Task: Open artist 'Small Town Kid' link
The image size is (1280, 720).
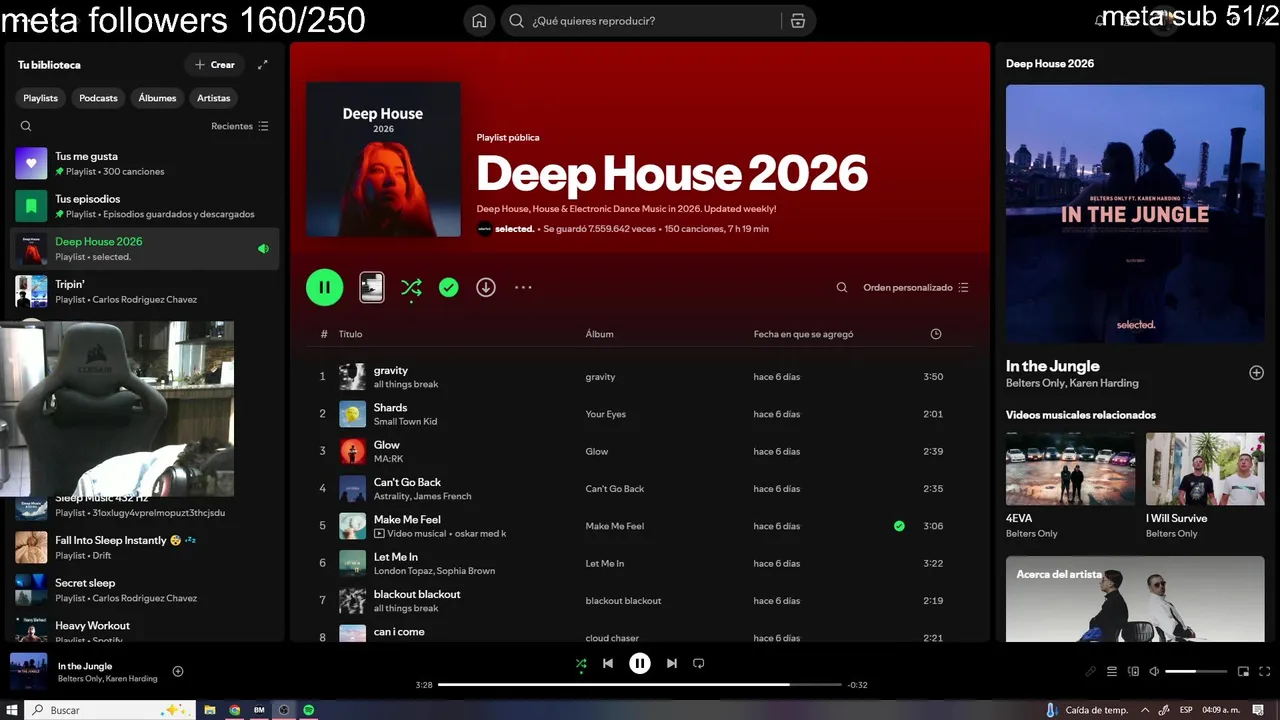Action: point(405,421)
